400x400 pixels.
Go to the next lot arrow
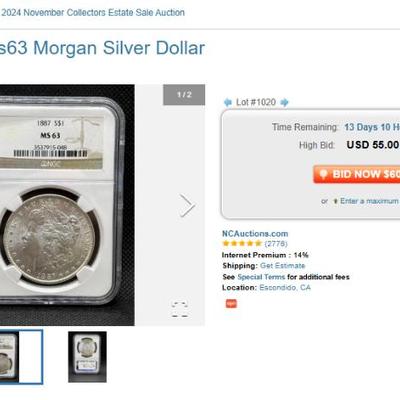tap(284, 102)
